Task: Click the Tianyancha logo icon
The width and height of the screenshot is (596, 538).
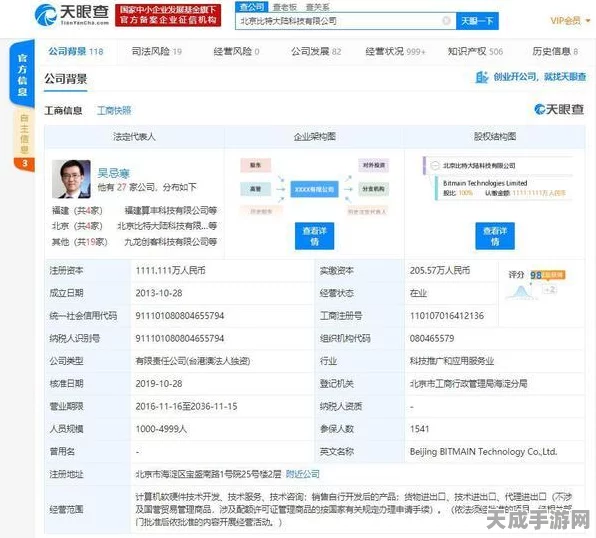Action: [x=46, y=15]
